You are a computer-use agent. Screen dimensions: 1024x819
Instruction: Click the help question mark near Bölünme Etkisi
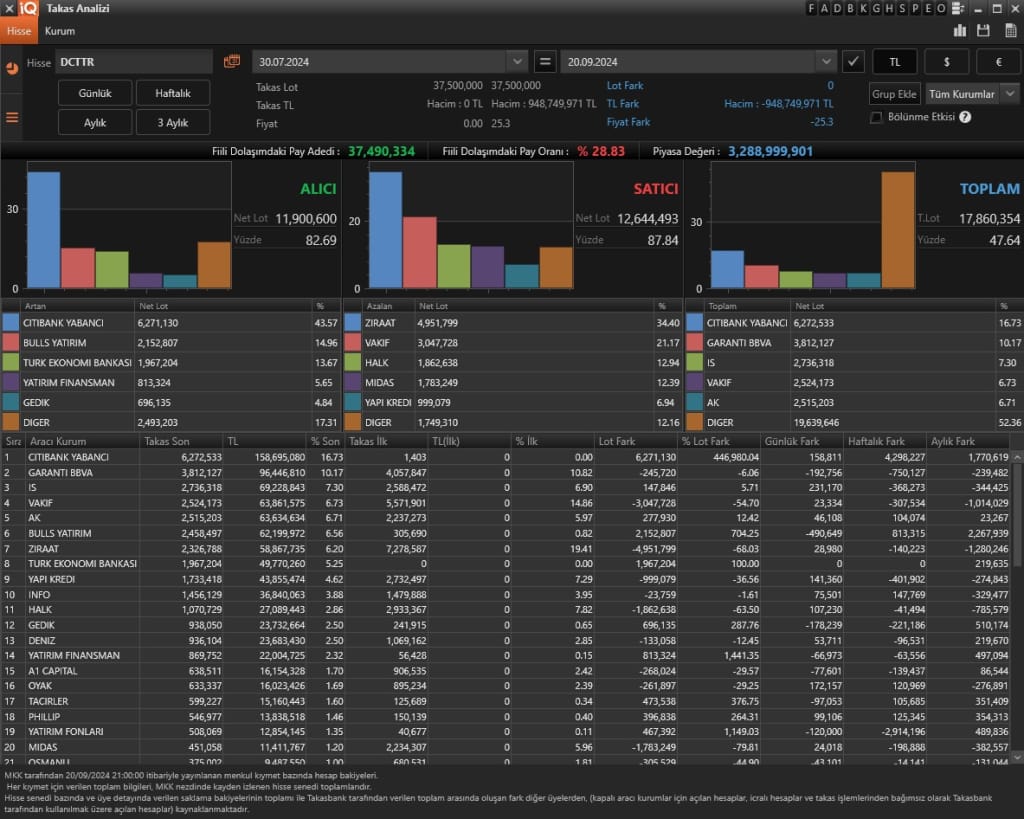[965, 117]
